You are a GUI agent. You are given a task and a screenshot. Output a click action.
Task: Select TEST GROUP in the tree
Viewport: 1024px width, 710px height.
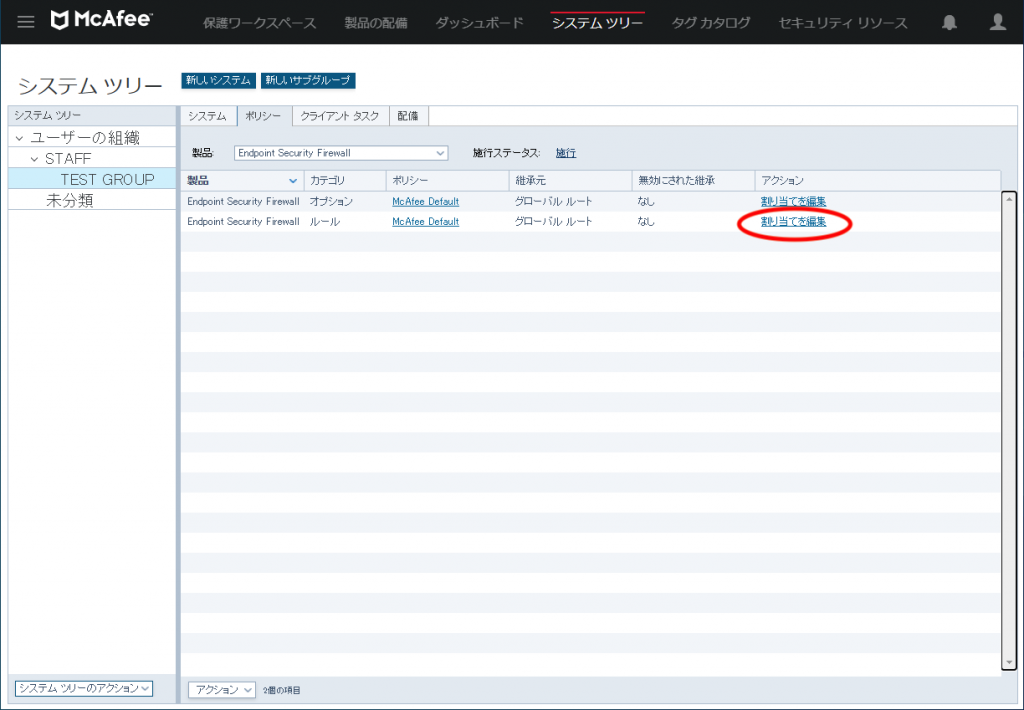point(107,179)
